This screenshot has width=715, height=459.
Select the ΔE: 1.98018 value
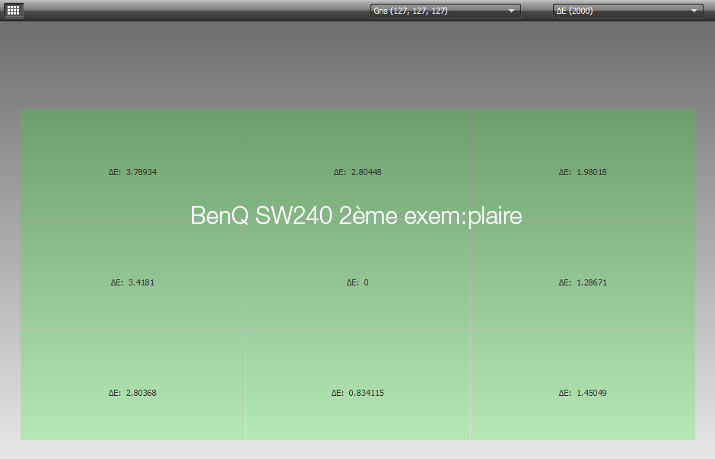[x=583, y=172]
